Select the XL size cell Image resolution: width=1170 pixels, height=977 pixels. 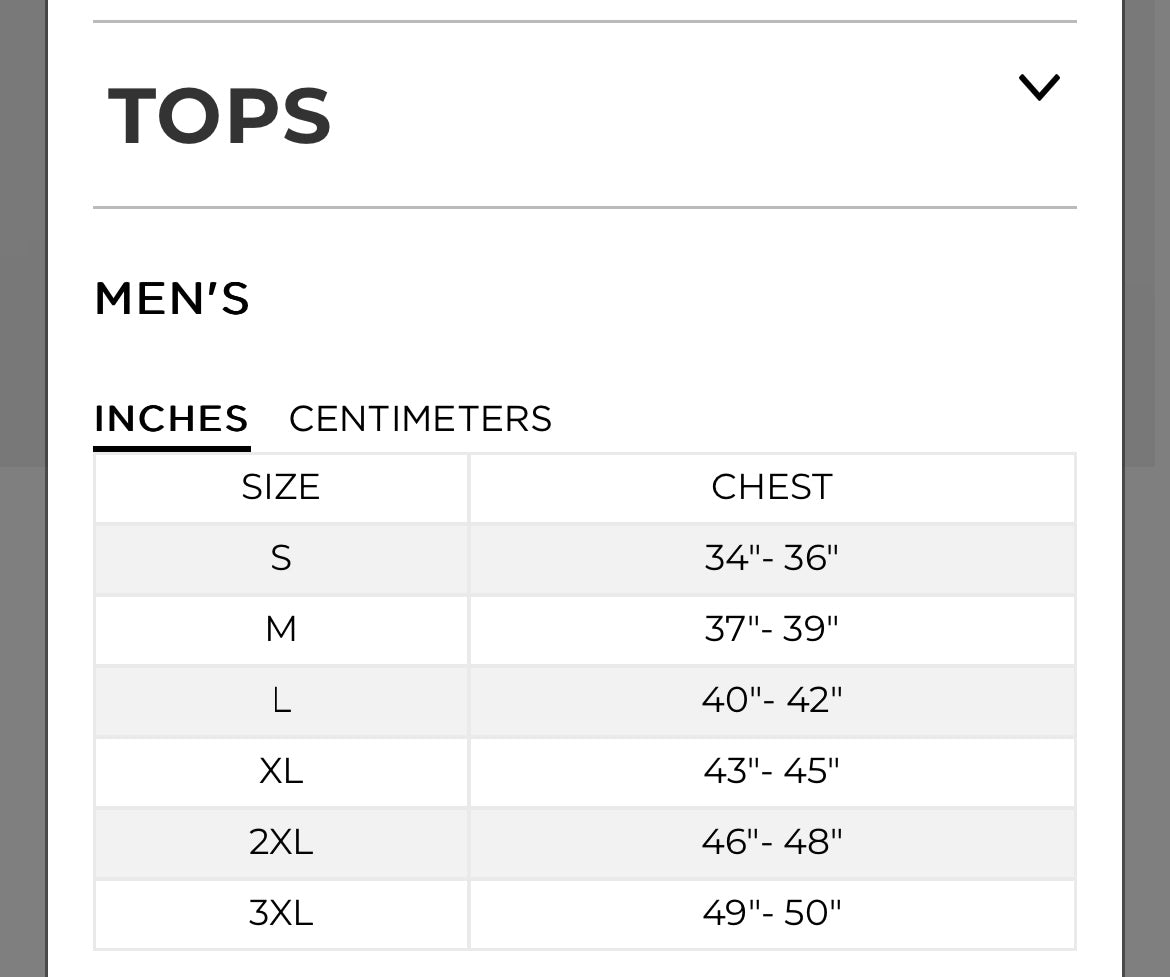(281, 771)
